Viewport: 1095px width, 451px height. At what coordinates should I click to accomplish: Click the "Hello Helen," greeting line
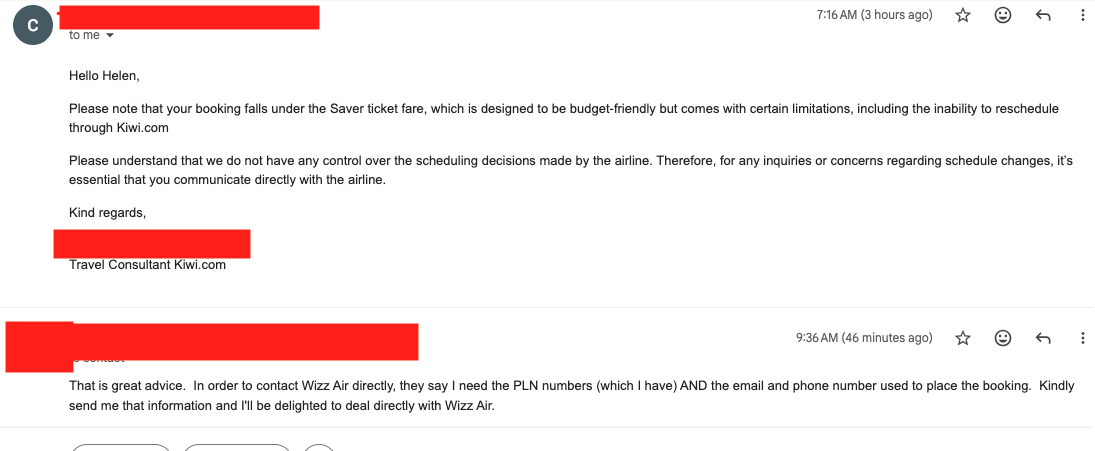(x=104, y=75)
